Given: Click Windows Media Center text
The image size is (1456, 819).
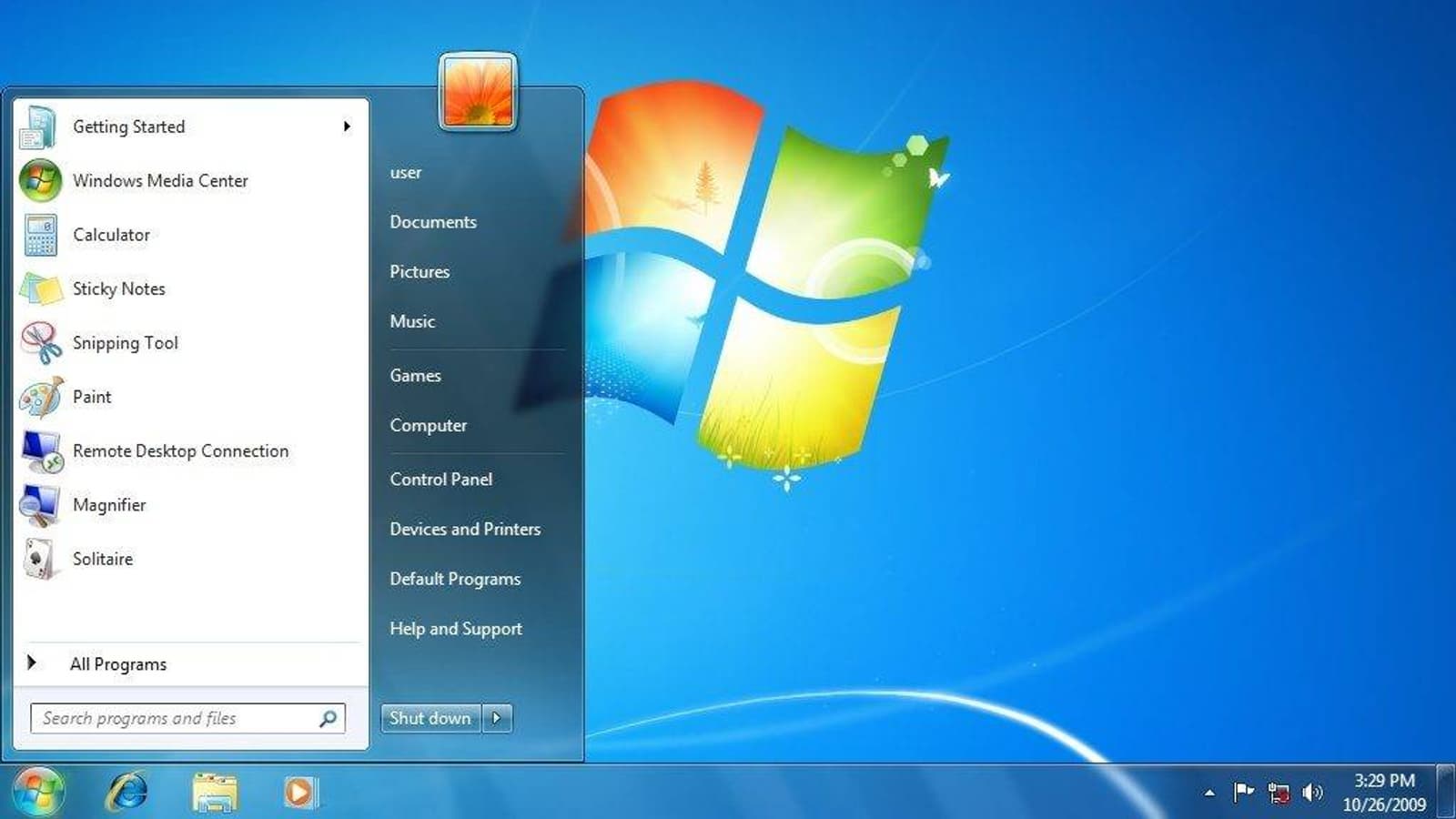Looking at the screenshot, I should (160, 181).
